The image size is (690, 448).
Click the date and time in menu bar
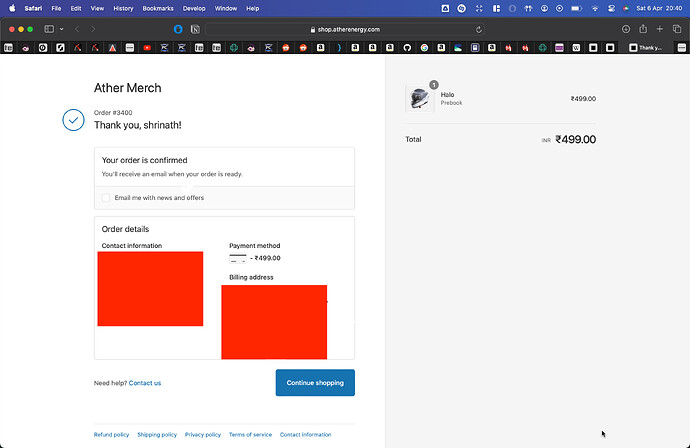pyautogui.click(x=659, y=8)
